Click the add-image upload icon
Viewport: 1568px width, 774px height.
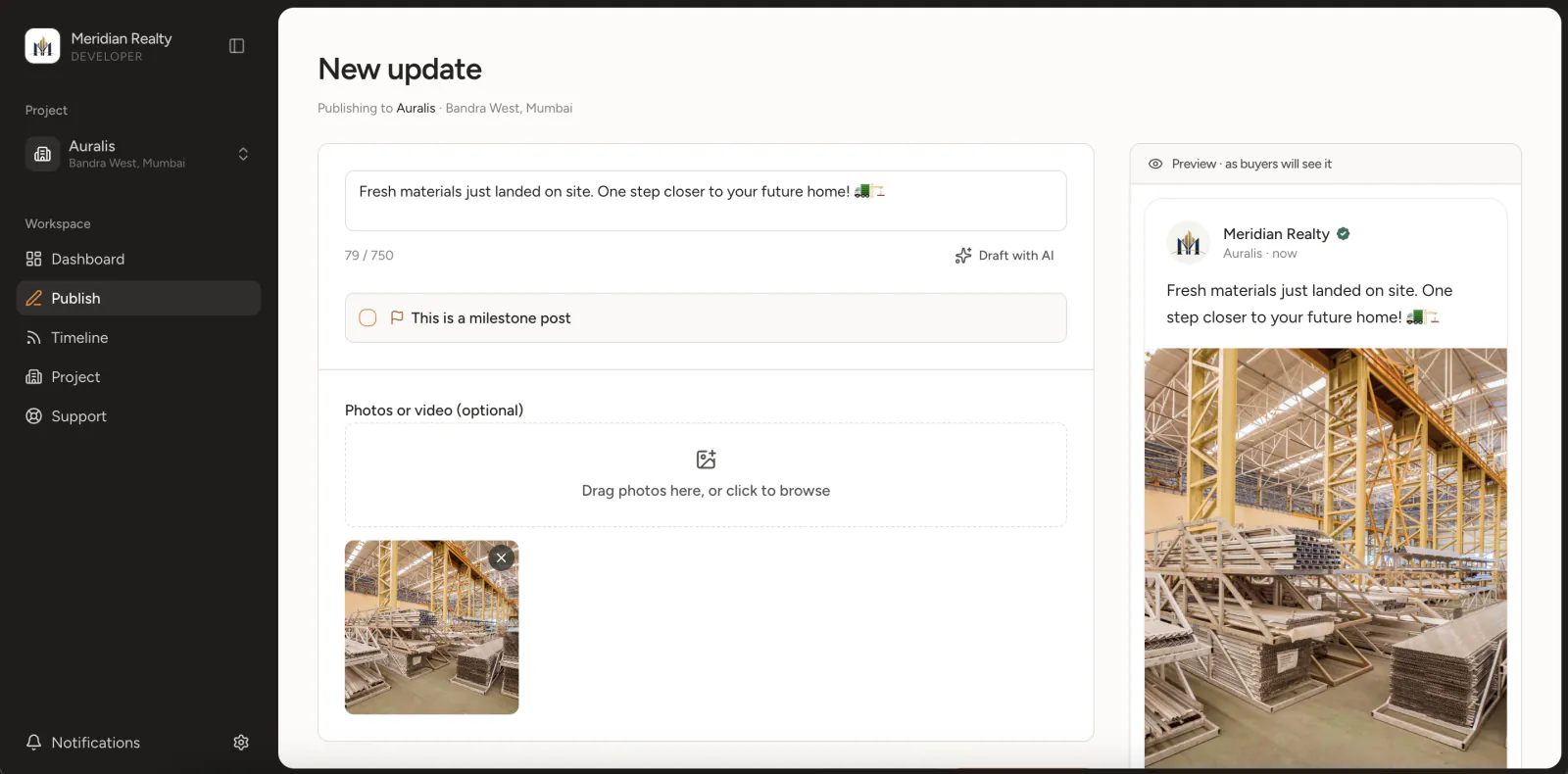[x=706, y=459]
